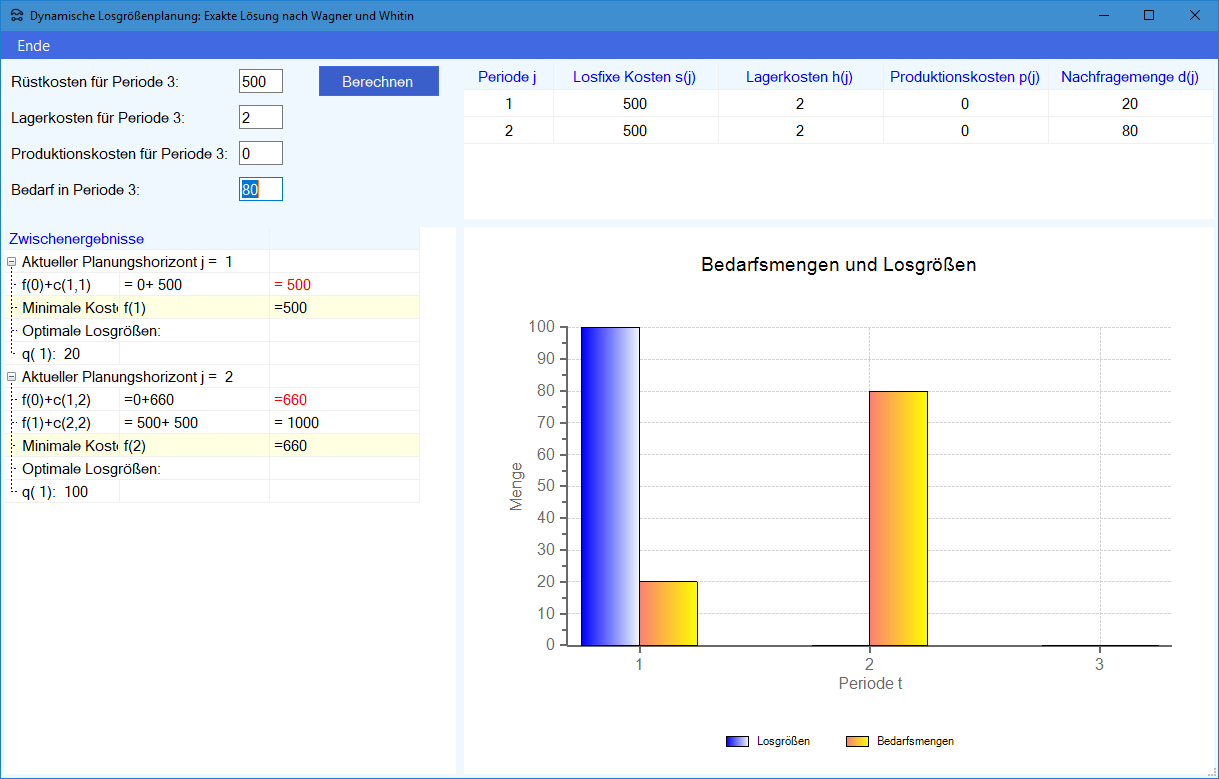Click the orange Bedarfsmengen legend swatch
Screen dimensions: 1219x779
tap(857, 741)
